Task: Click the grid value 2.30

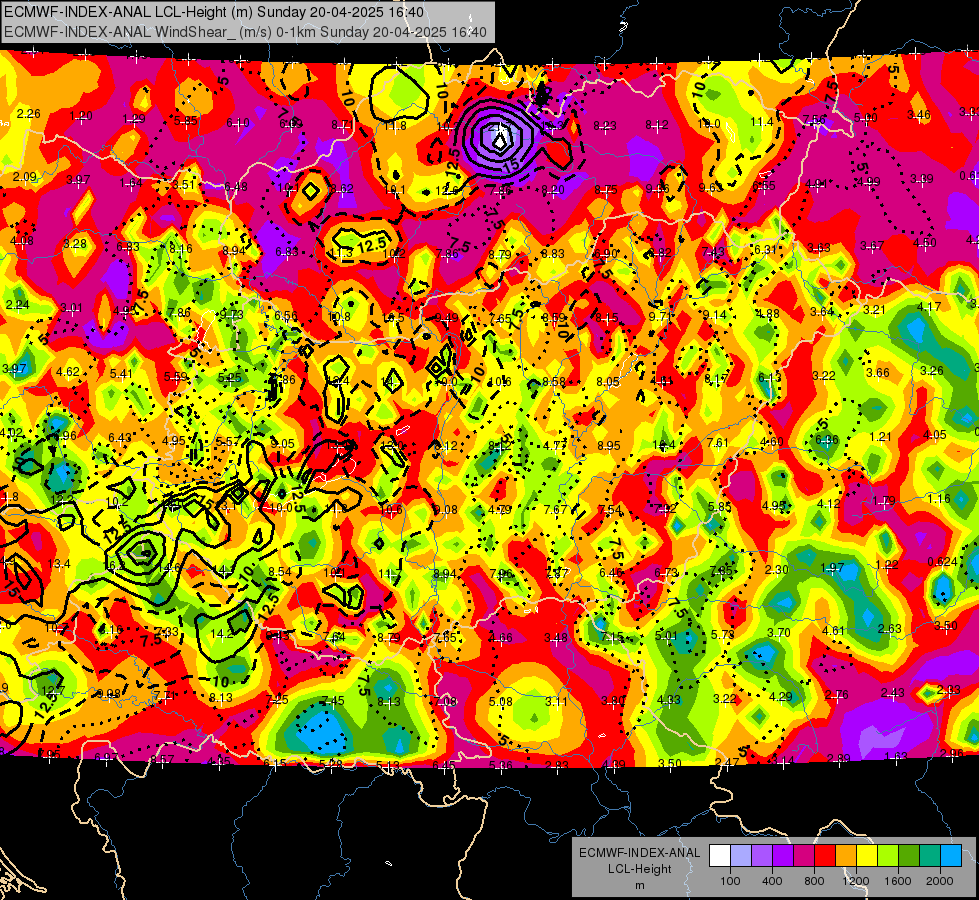Action: click(777, 570)
